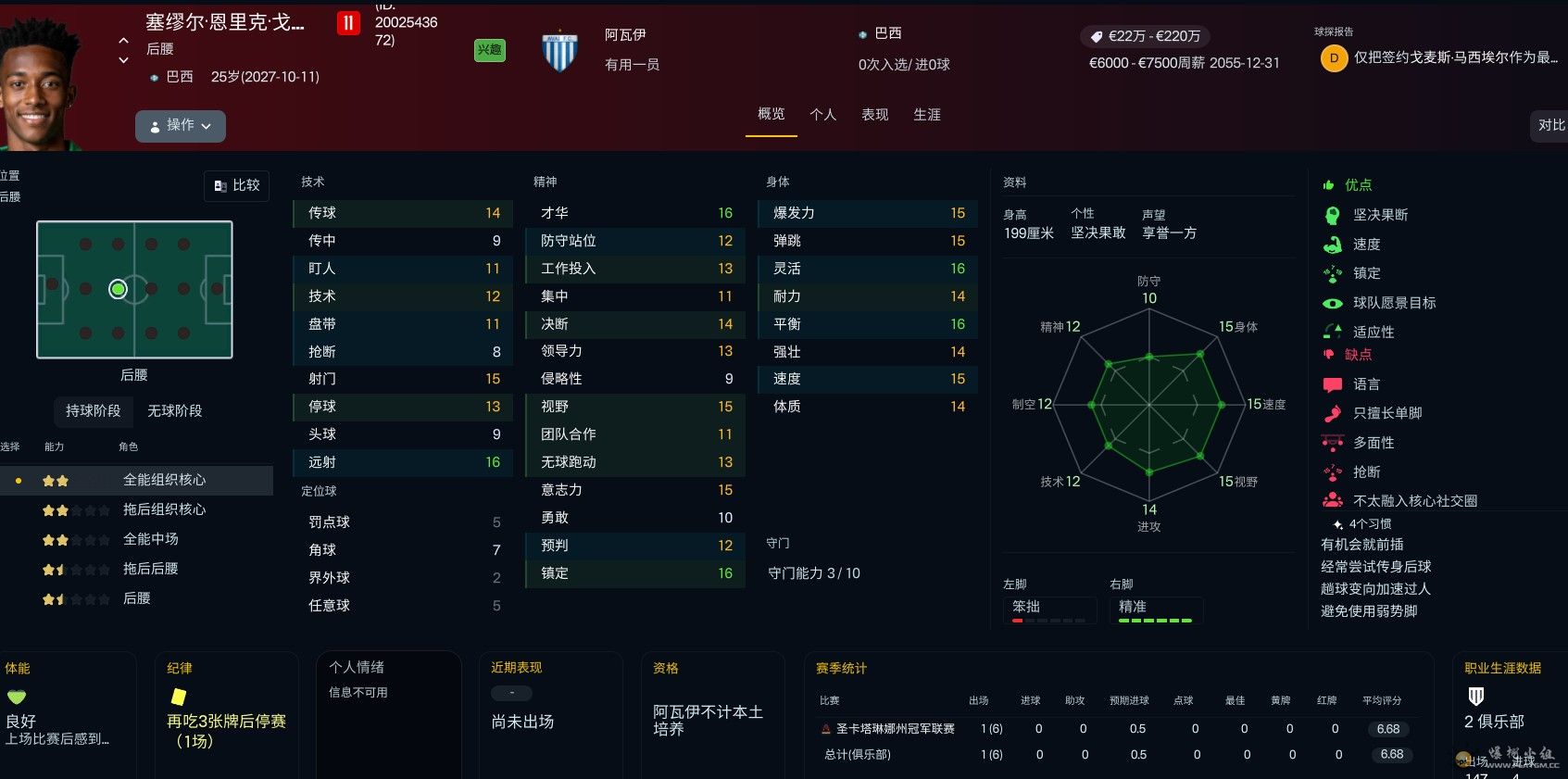The height and width of the screenshot is (779, 1568).
Task: Click the green 兴趣 interest tag
Action: click(x=489, y=50)
